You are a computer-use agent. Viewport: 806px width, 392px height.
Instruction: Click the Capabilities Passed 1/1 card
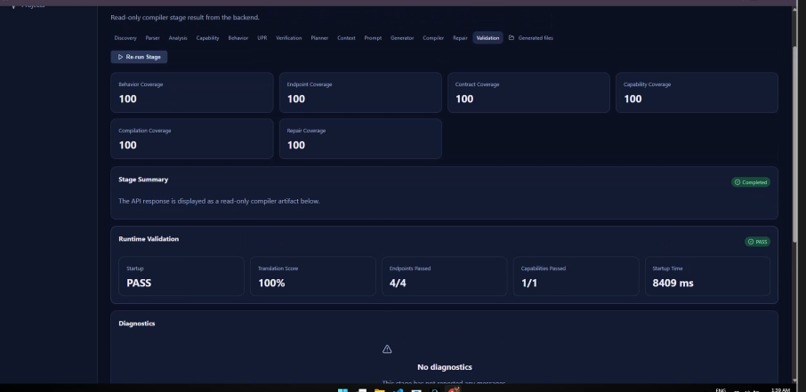click(576, 276)
